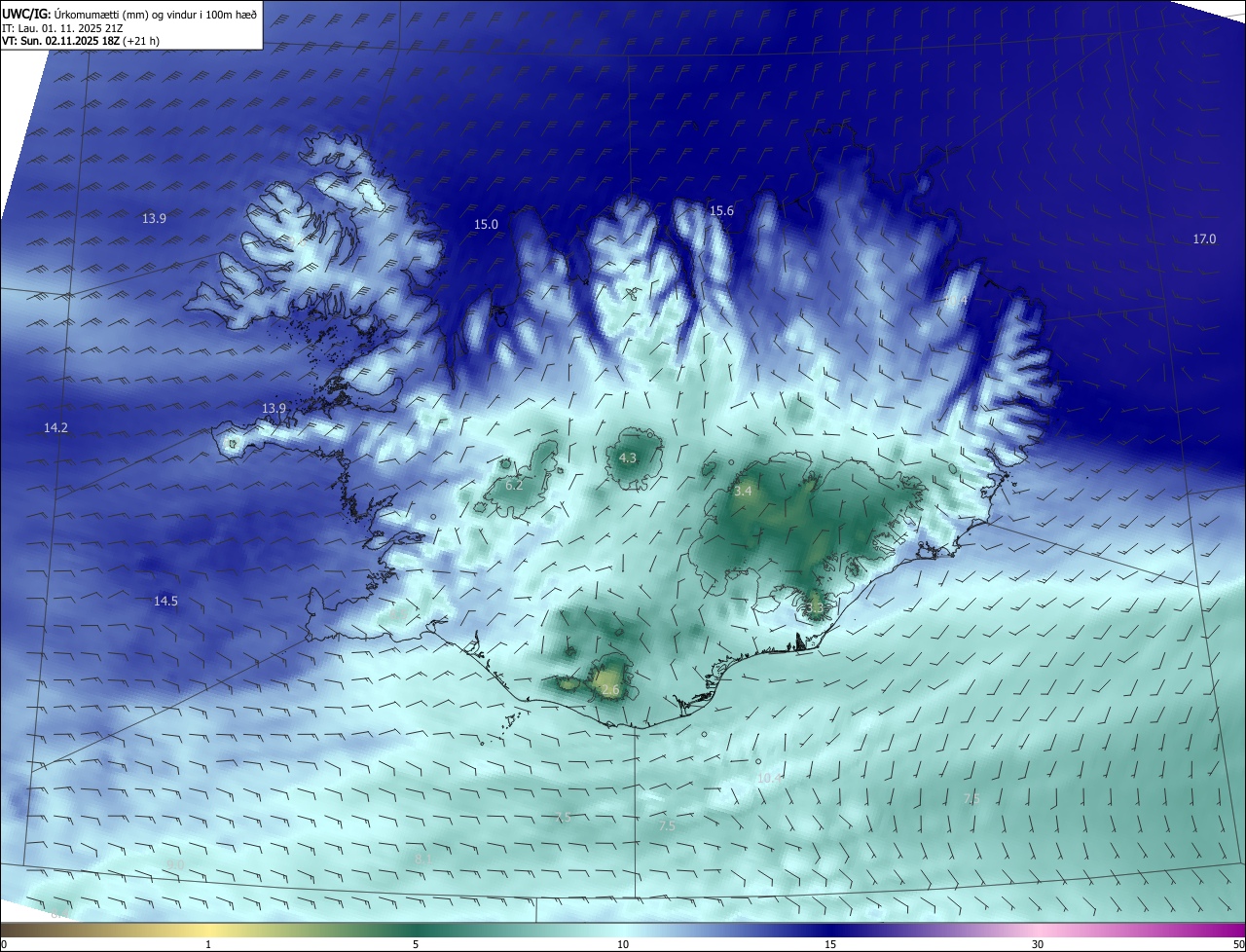Click the 2.6 value on Mýrdalsjökull glacier
Viewport: 1246px width, 952px height.
[x=610, y=690]
